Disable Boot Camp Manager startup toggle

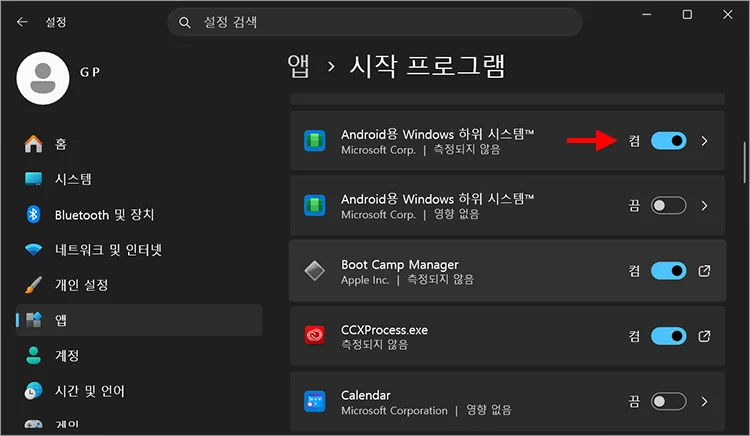click(x=669, y=271)
